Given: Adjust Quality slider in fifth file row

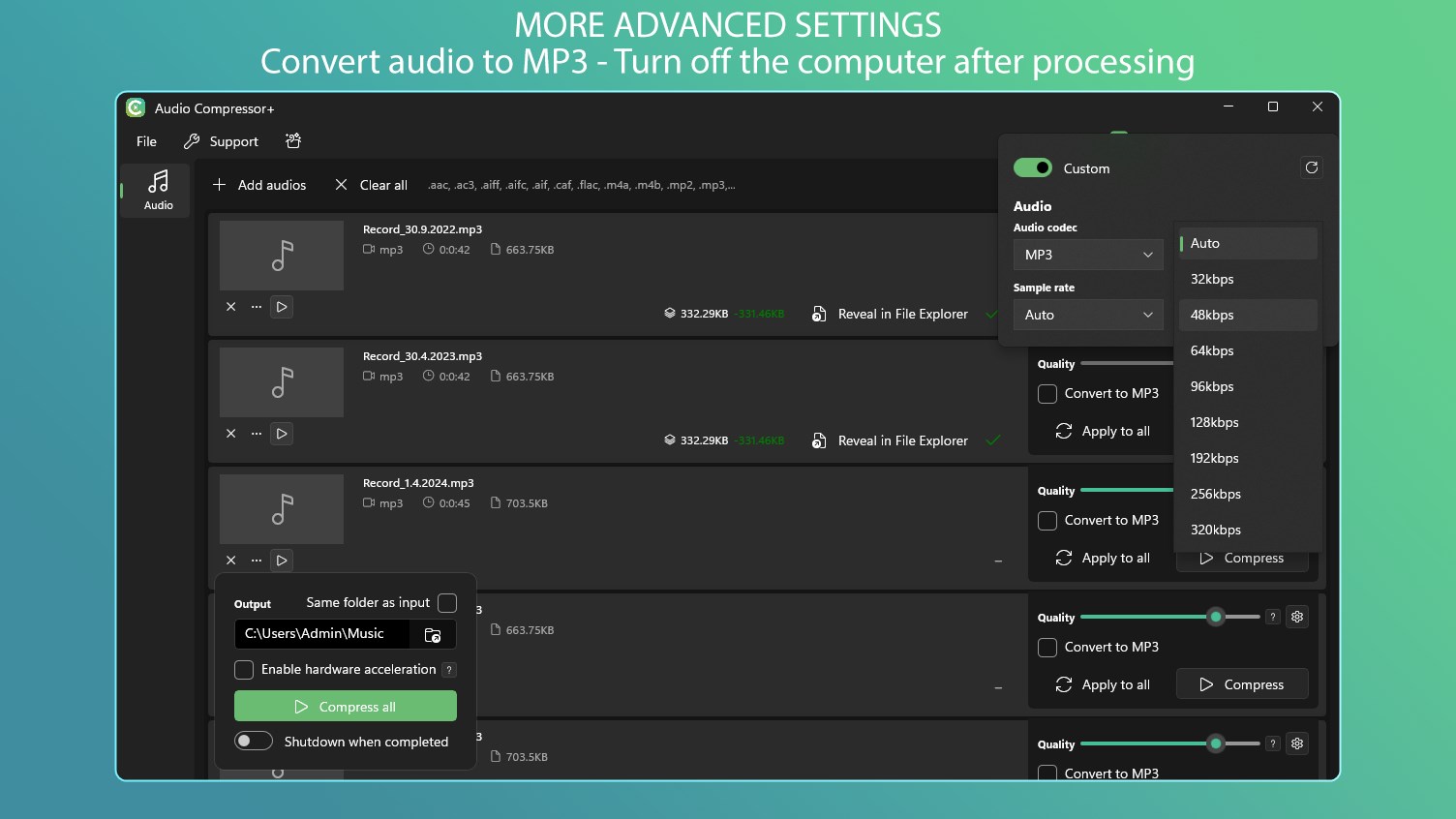Looking at the screenshot, I should click(1216, 743).
